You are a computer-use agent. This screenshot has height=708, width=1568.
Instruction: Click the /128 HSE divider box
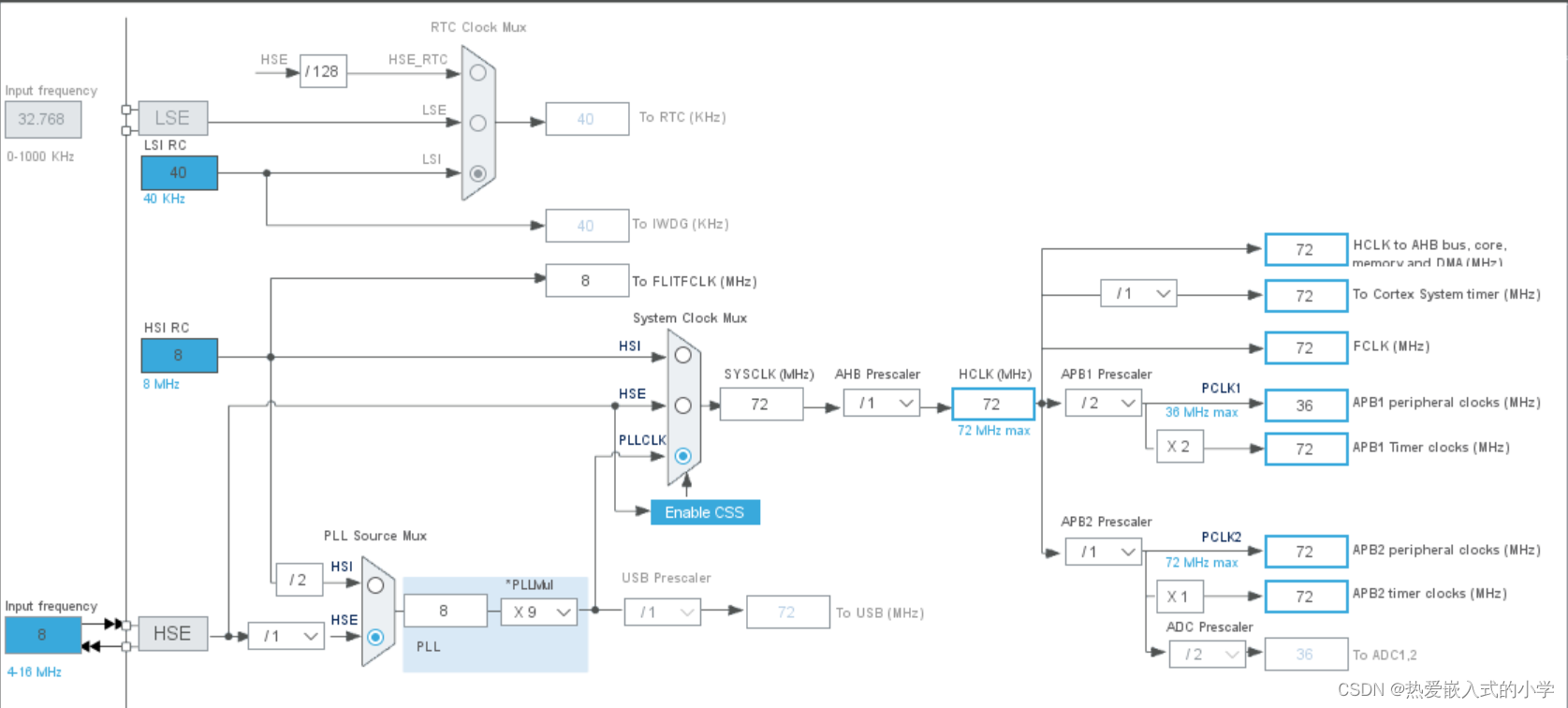[323, 71]
